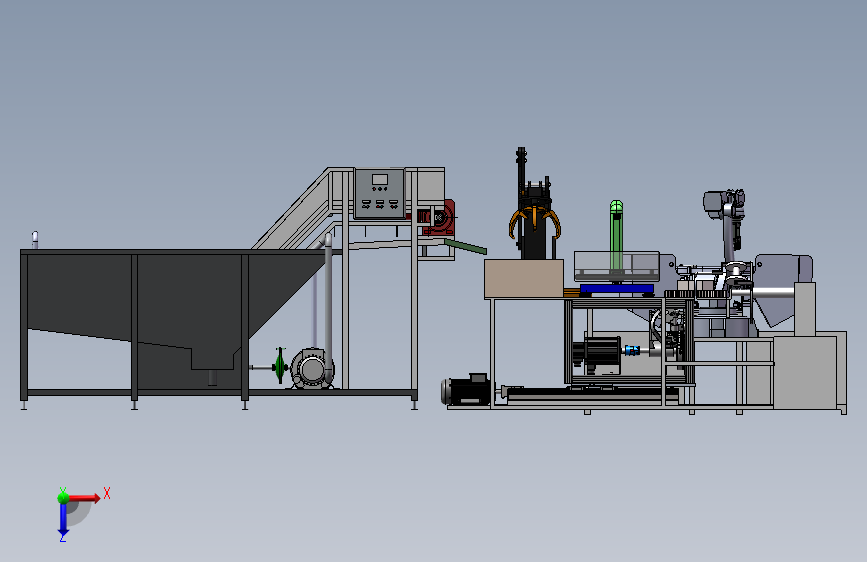The image size is (867, 562).
Task: Click the green Y axis ball of the triad
Action: tap(63, 497)
